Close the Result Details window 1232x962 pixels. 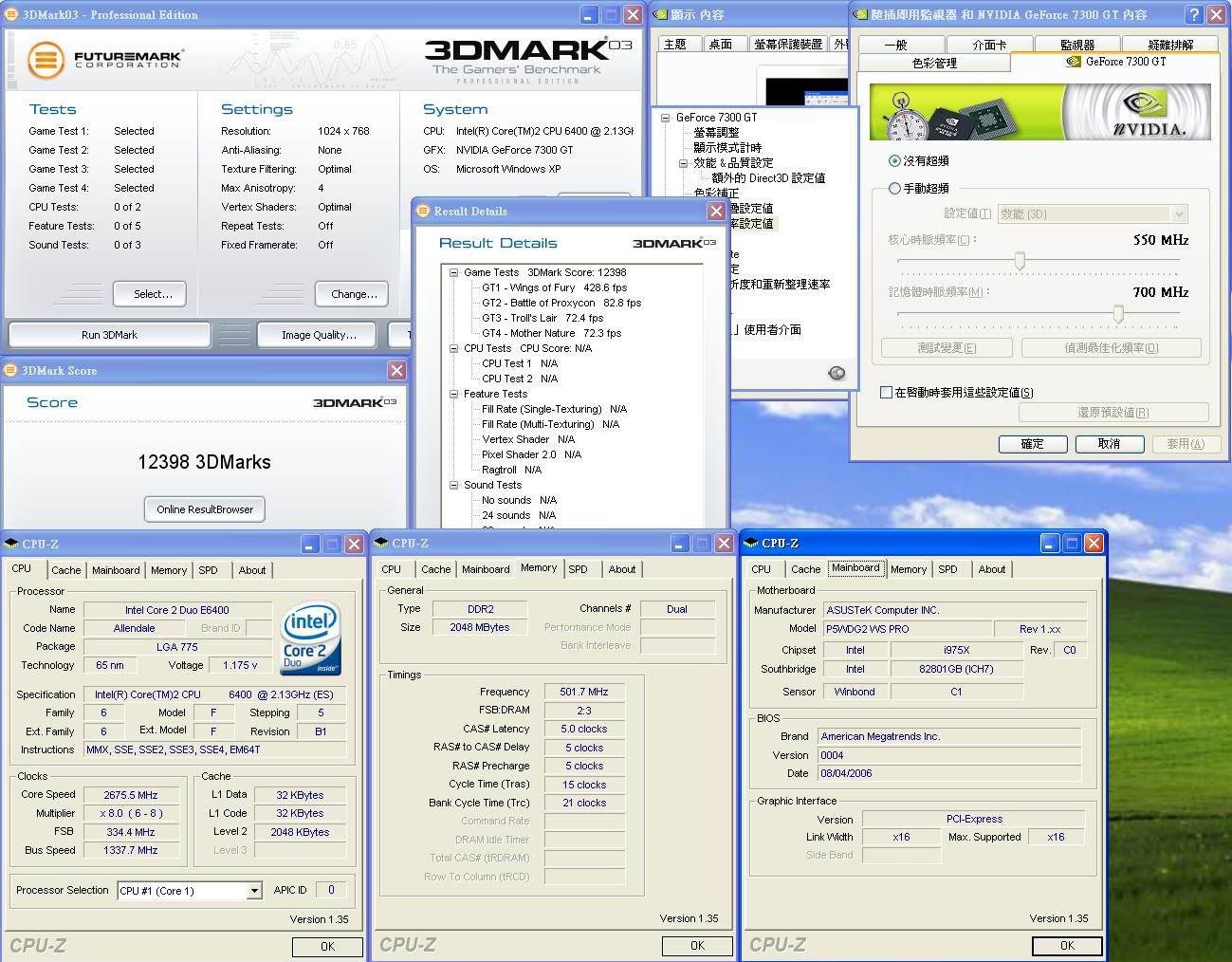tap(717, 211)
